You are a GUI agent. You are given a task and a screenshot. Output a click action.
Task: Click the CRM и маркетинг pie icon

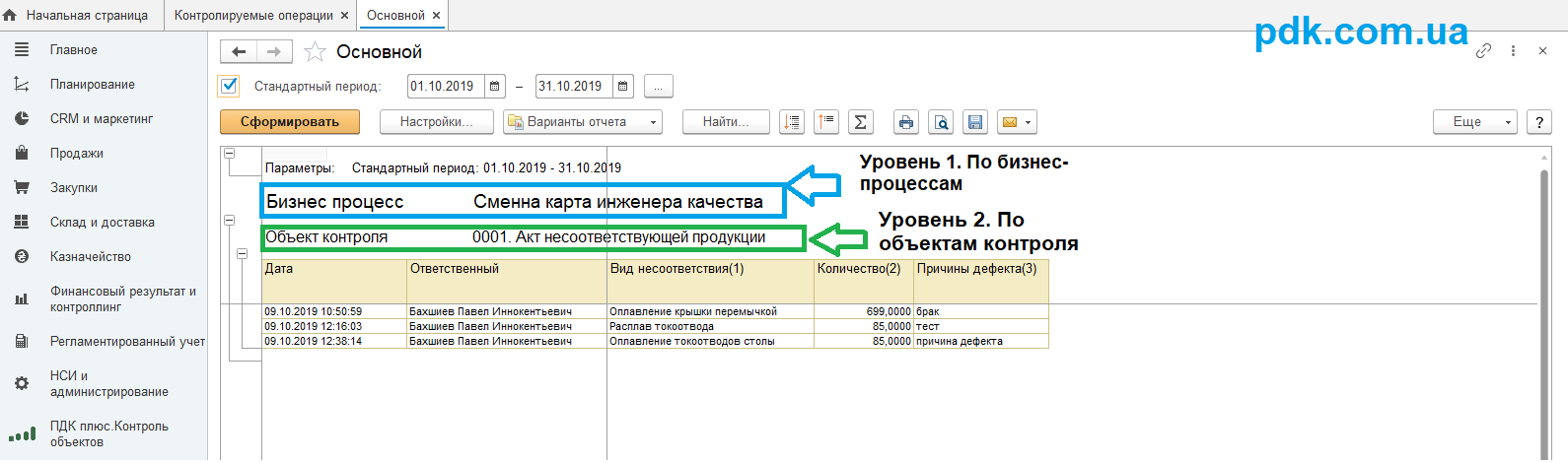pyautogui.click(x=22, y=118)
